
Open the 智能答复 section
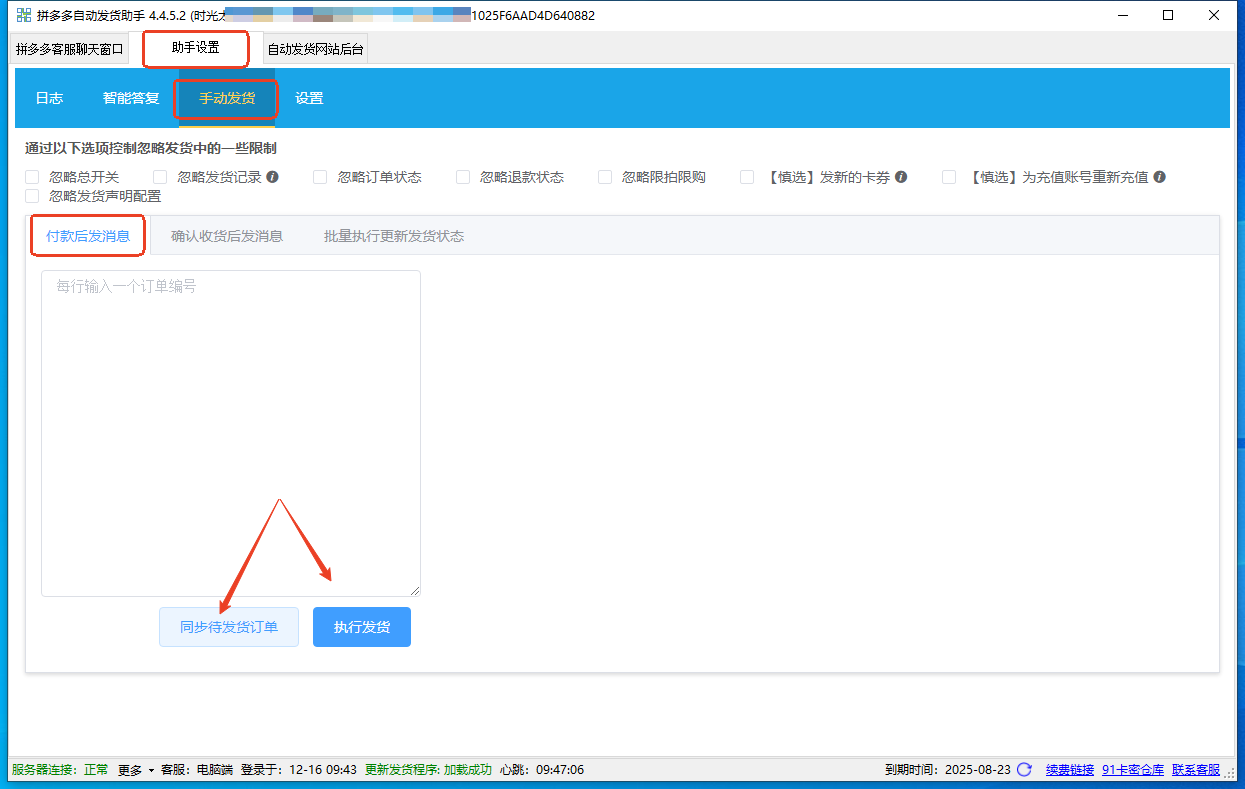pyautogui.click(x=131, y=98)
